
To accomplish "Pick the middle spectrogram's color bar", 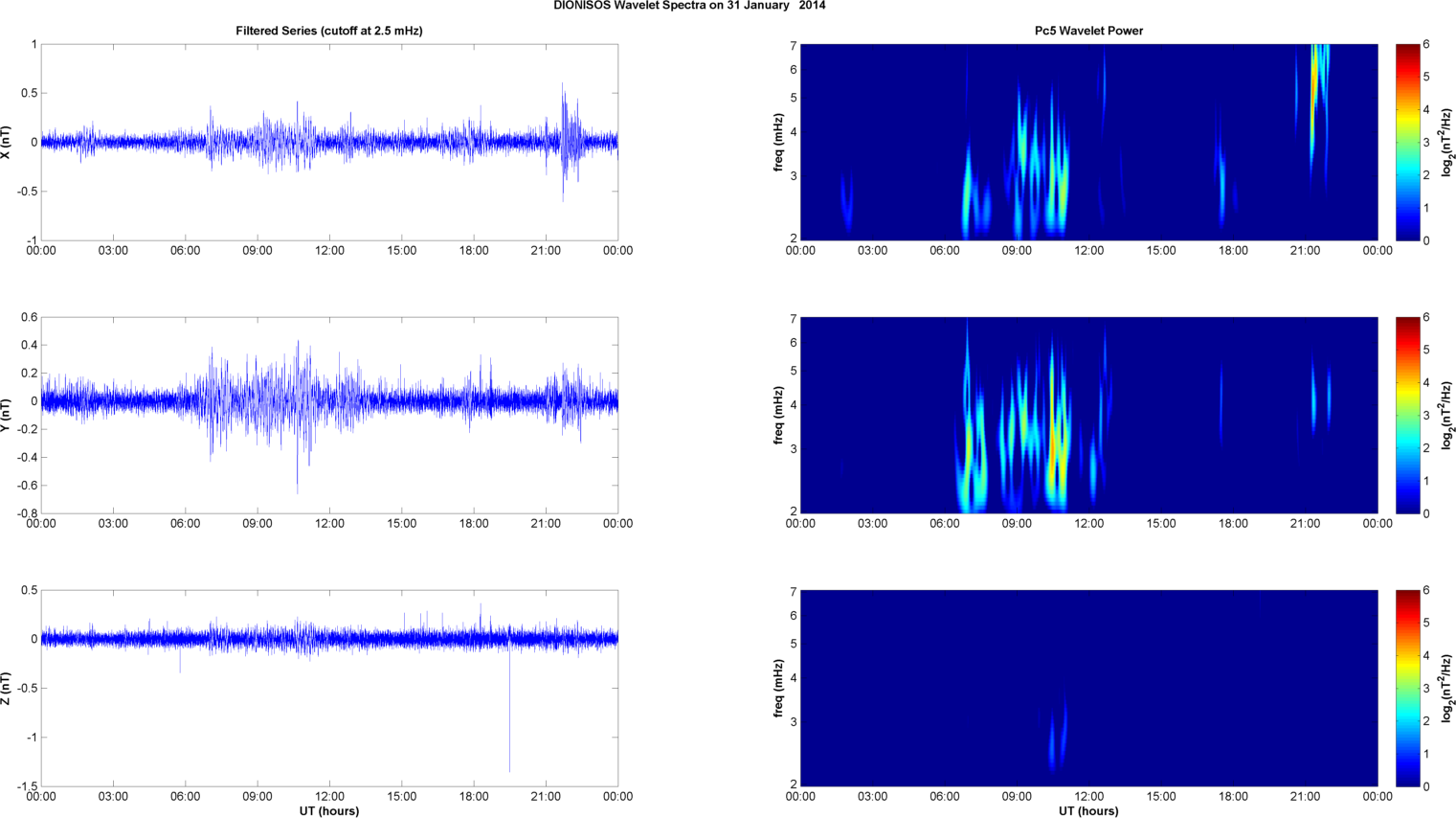I will point(1407,415).
